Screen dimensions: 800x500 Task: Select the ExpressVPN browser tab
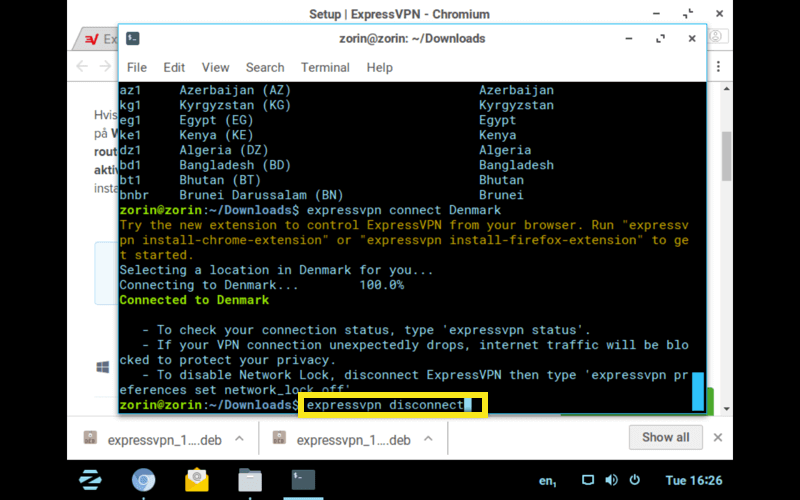(x=97, y=39)
